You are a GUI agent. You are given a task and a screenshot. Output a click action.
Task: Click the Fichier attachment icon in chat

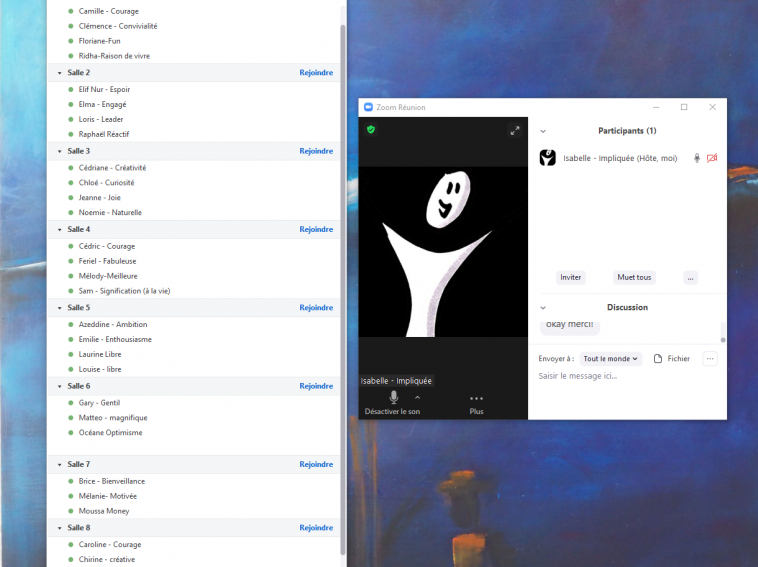tap(658, 359)
